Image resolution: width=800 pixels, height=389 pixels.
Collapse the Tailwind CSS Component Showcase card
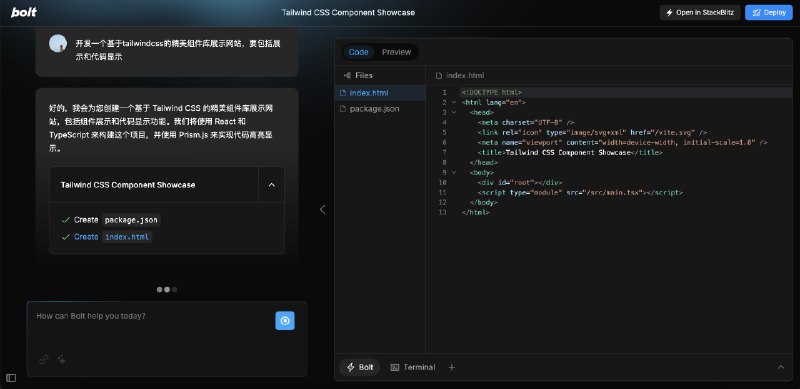271,185
